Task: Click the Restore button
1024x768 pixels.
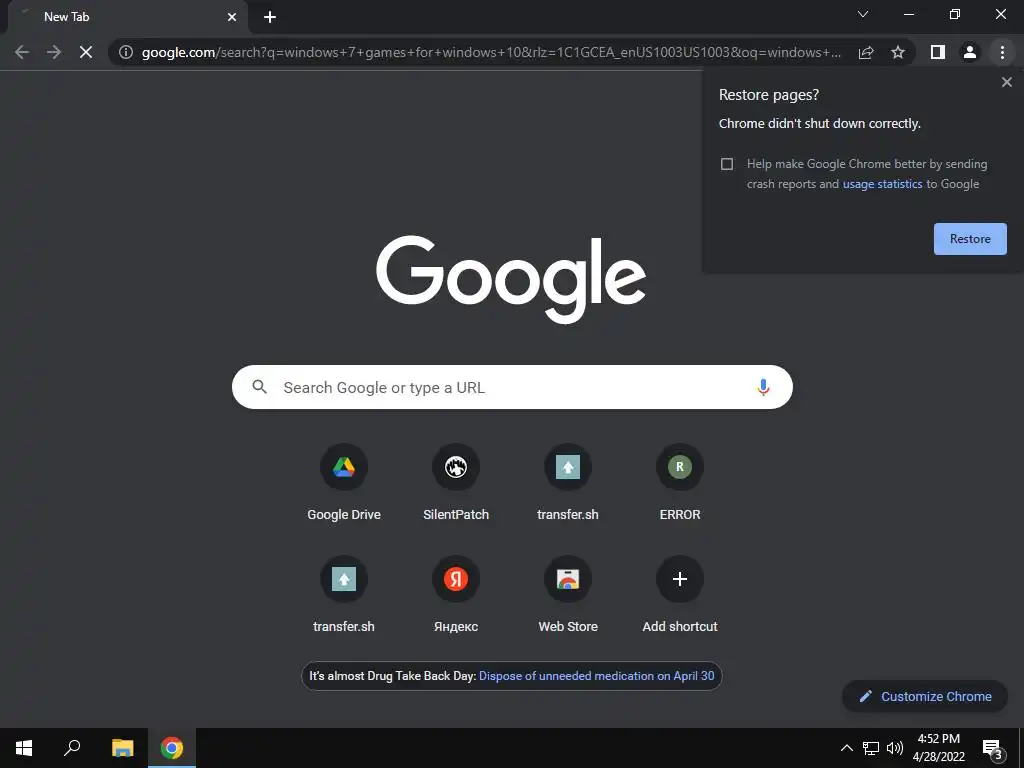Action: tap(970, 239)
